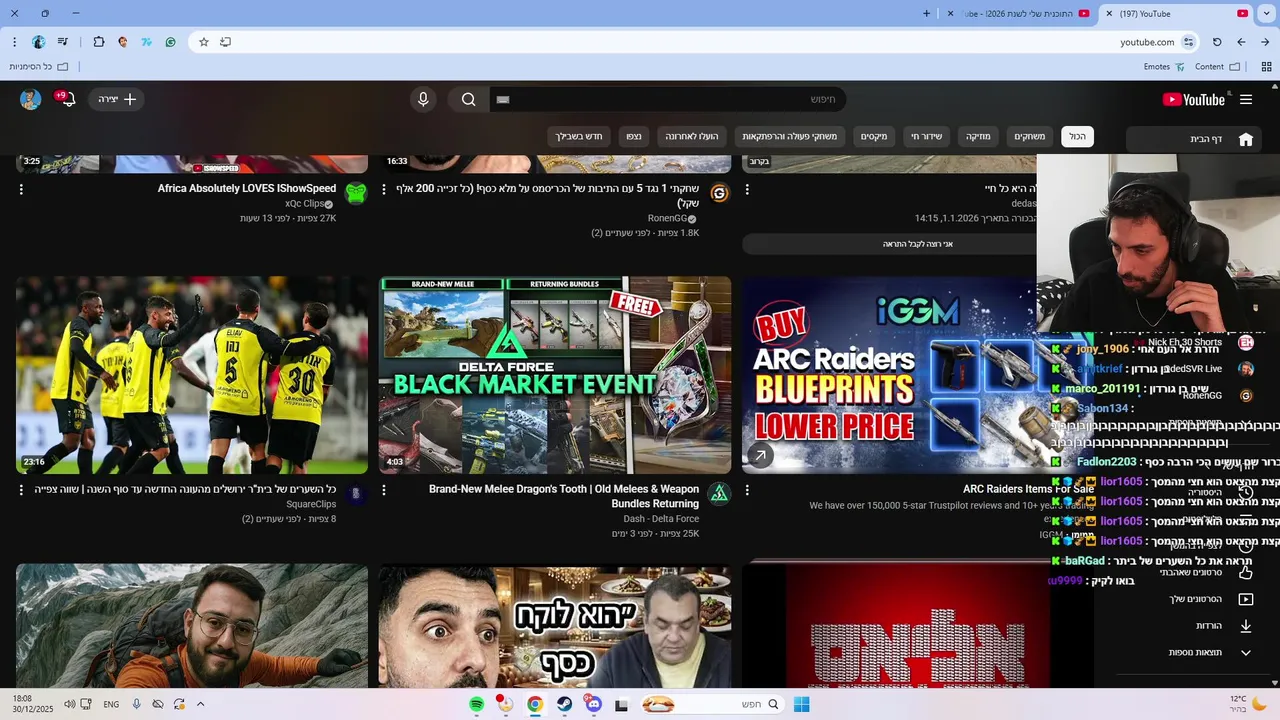
Task: Focus the YouTube search field
Action: pyautogui.click(x=667, y=99)
